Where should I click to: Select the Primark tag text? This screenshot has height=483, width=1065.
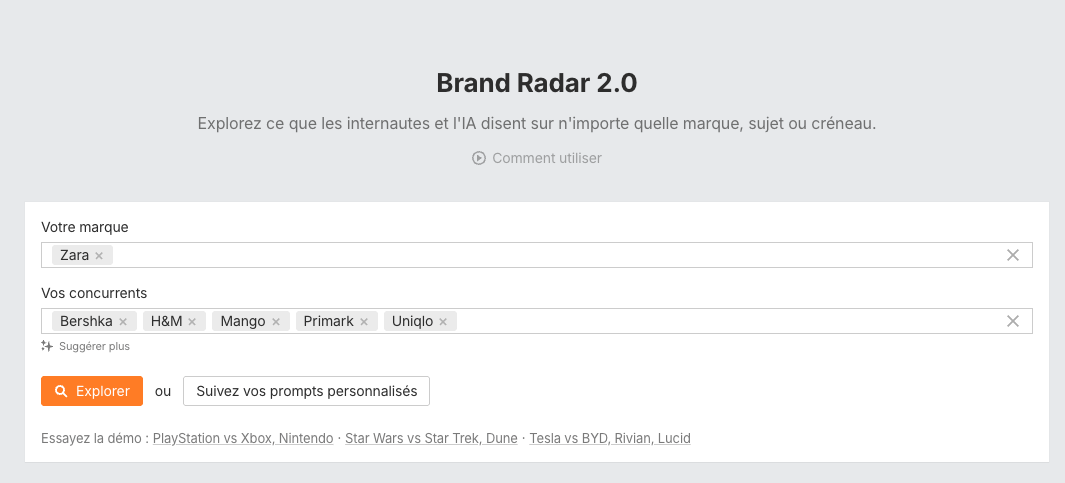click(x=329, y=321)
